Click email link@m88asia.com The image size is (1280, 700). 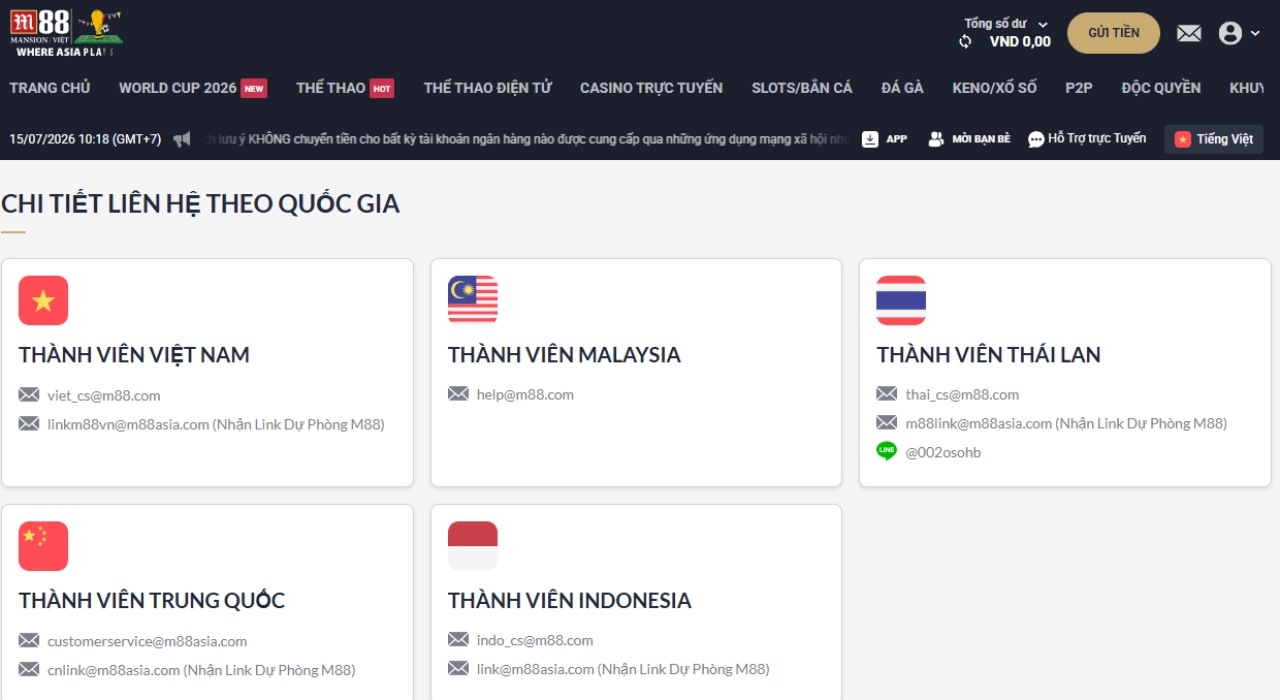pyautogui.click(x=535, y=669)
